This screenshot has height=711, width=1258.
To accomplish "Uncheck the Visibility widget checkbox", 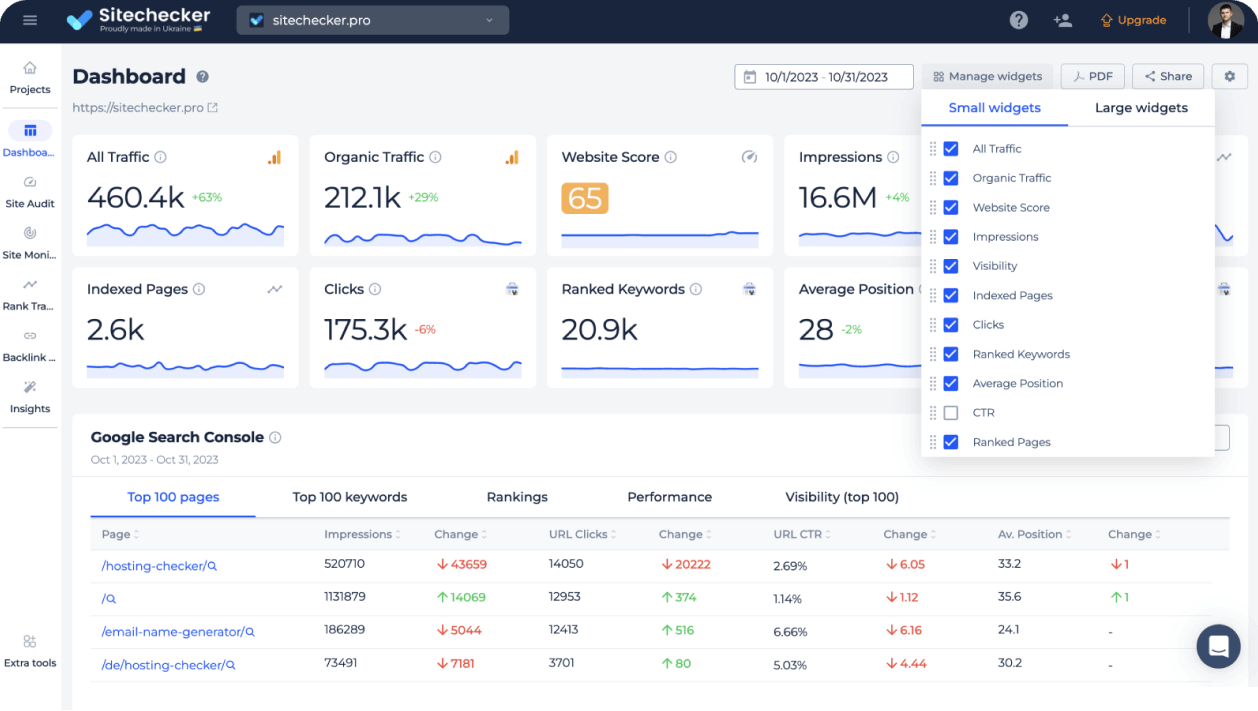I will click(951, 266).
